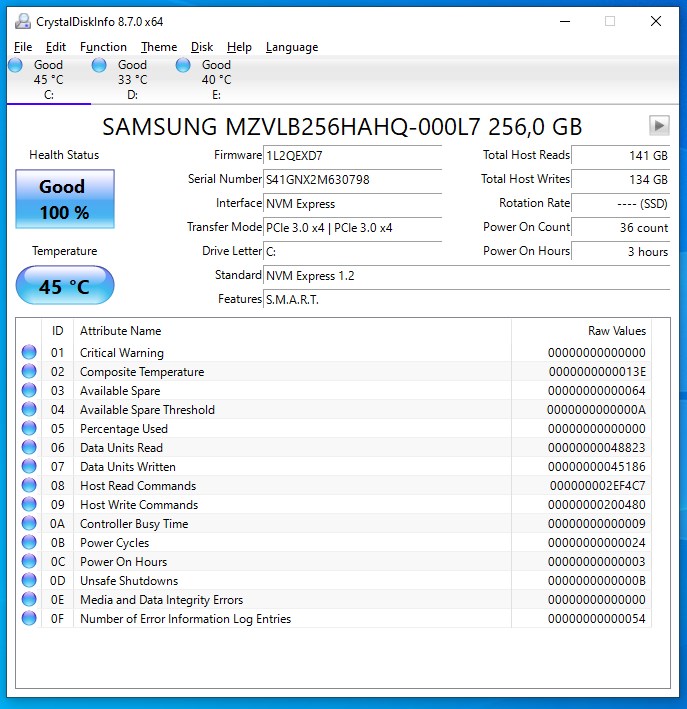Click the status icon for Unsafe Shutdowns

pyautogui.click(x=29, y=580)
